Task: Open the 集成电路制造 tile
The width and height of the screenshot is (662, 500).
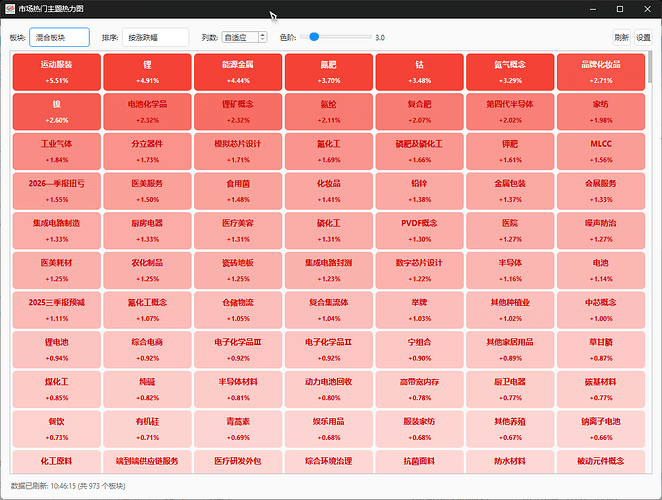Action: [57, 231]
